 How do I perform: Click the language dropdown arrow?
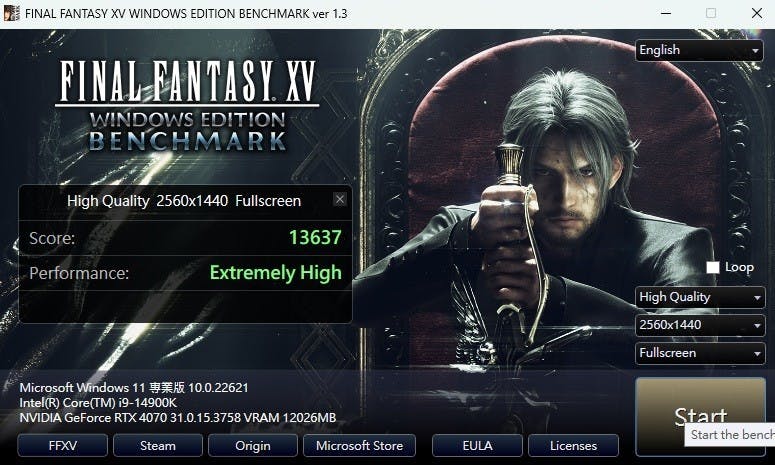pyautogui.click(x=755, y=50)
